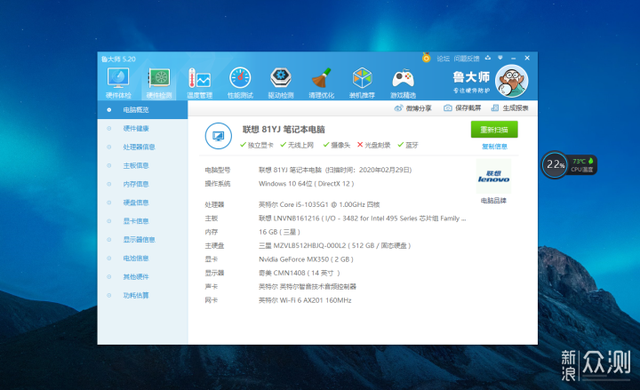640x390 pixels.
Task: Open the 论坛 forum link
Action: click(443, 58)
